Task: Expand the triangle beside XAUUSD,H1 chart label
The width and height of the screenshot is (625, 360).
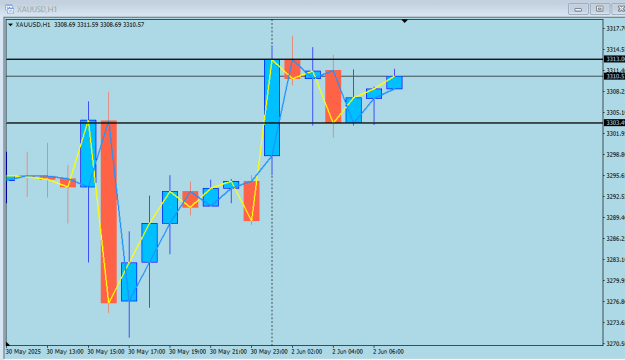Action: point(10,25)
